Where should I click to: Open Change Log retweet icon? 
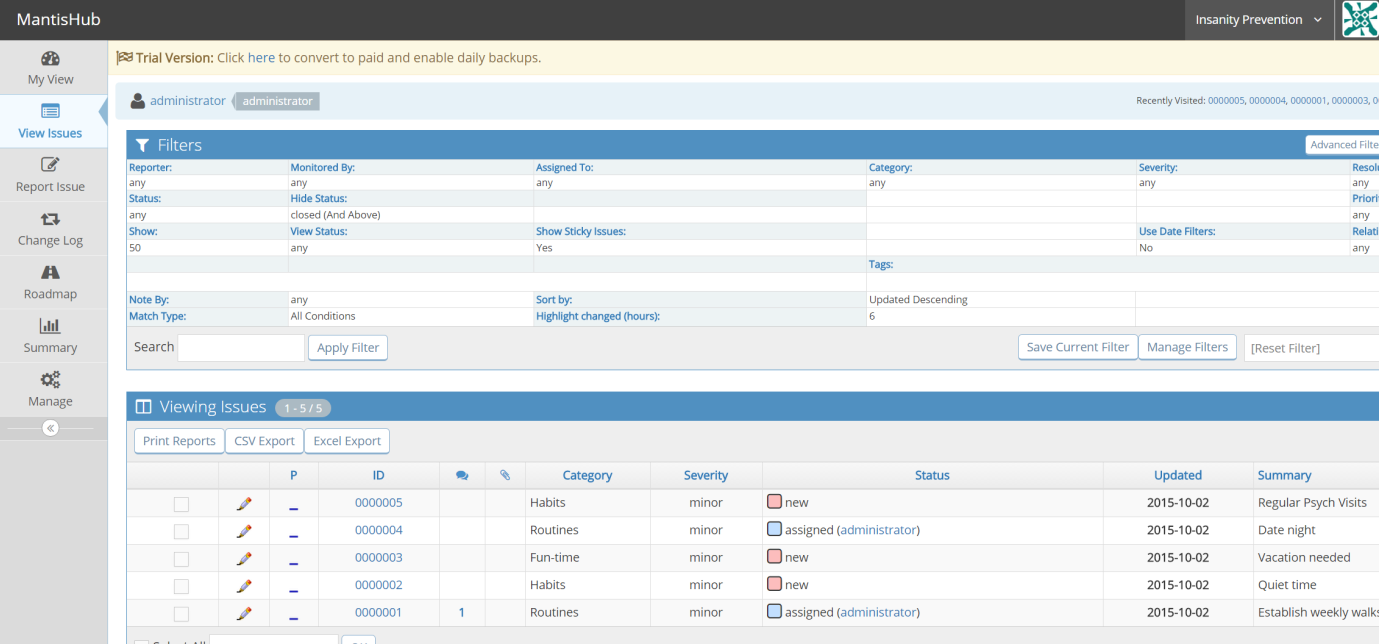[50, 218]
